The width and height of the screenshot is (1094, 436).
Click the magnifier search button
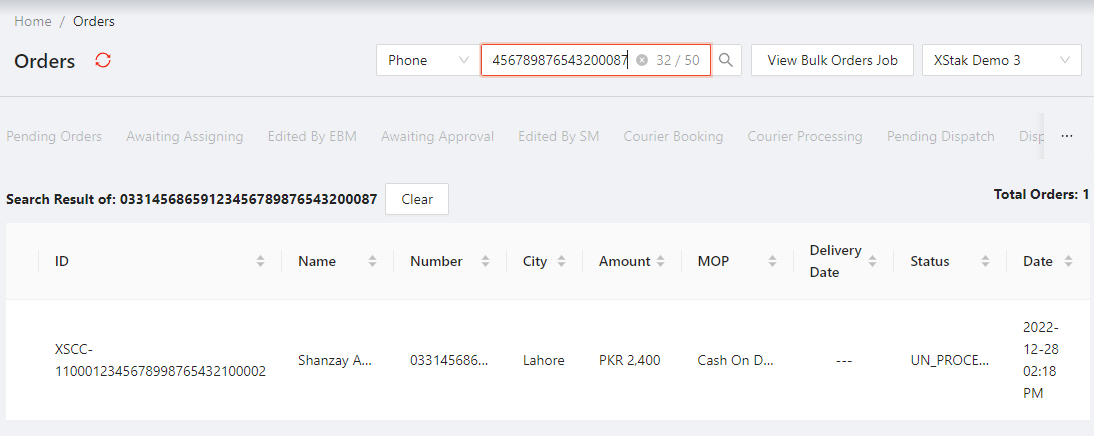(x=727, y=60)
